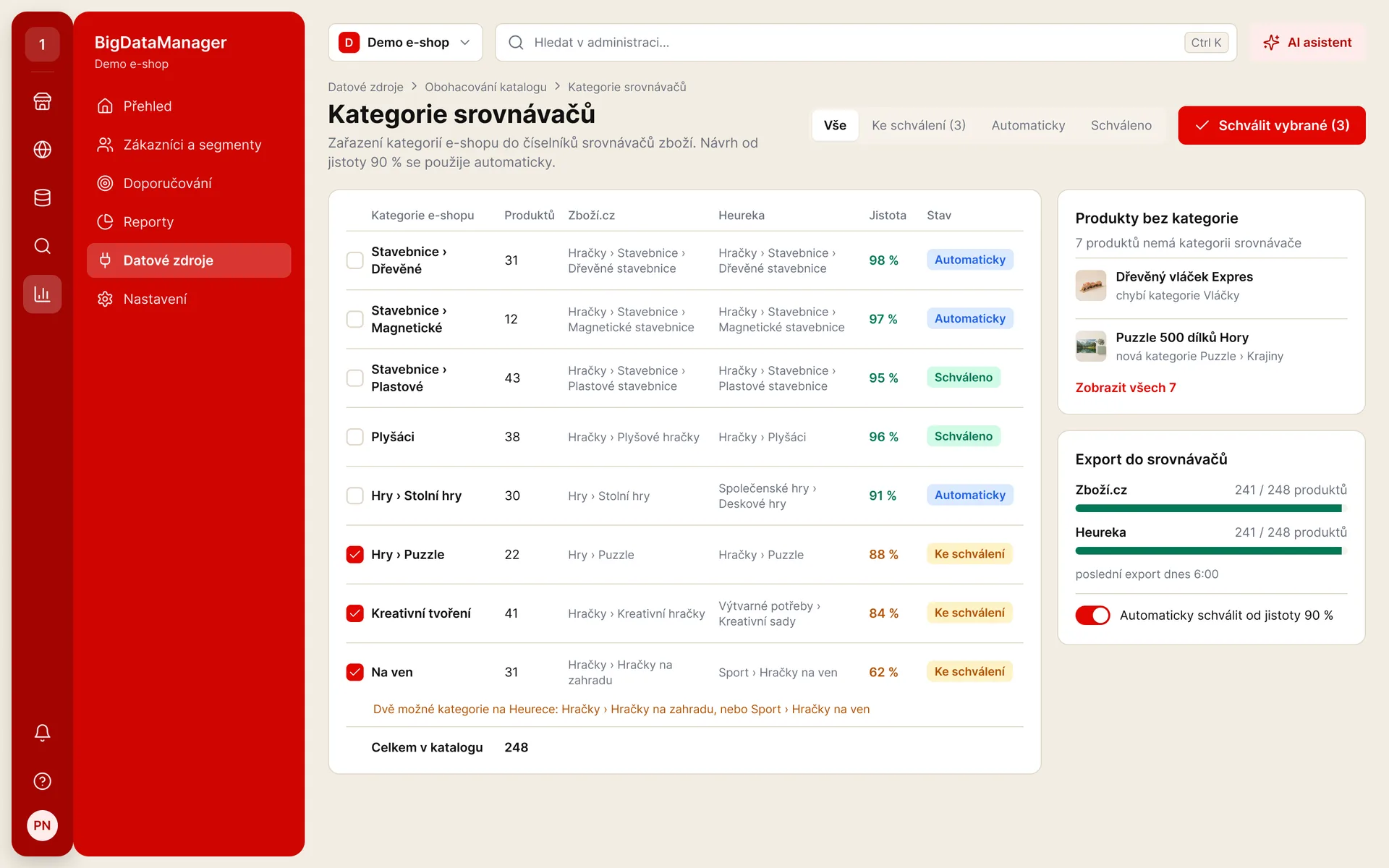Select Datové zdroje in the sidebar
The width and height of the screenshot is (1389, 868).
point(188,260)
